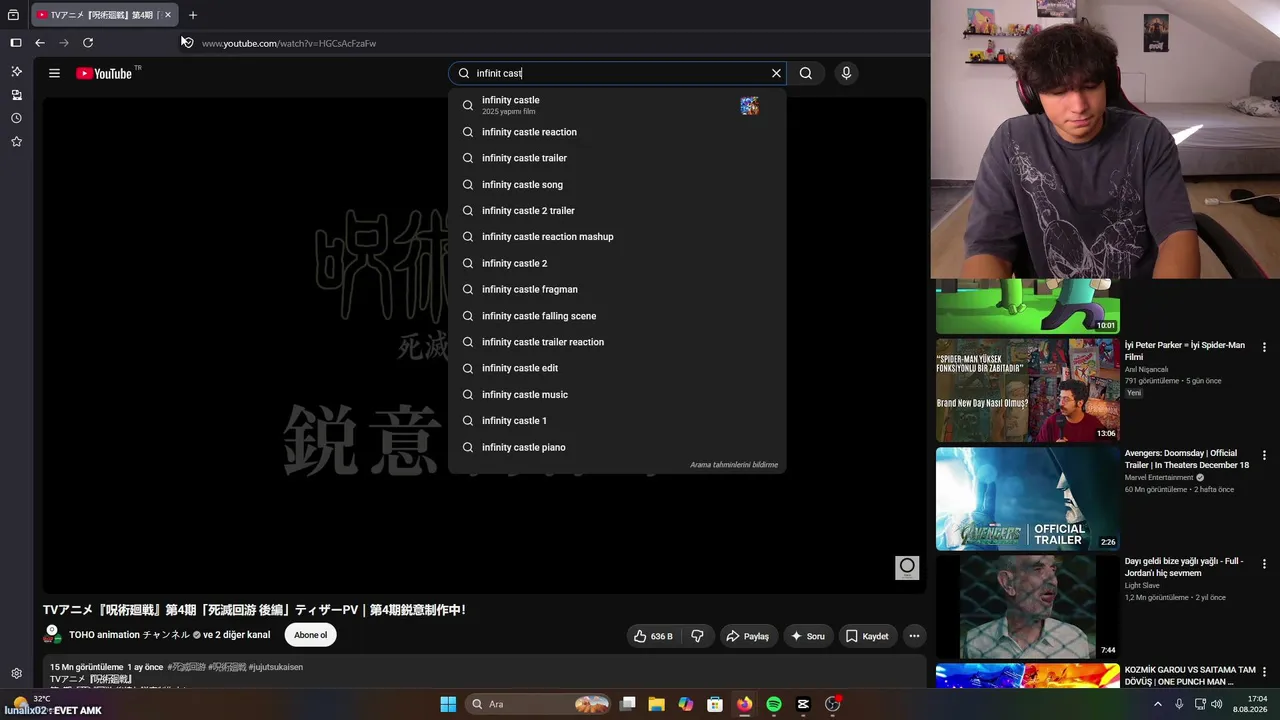The height and width of the screenshot is (720, 1280).
Task: Click the TOHO animation channel avatar
Action: [52, 635]
